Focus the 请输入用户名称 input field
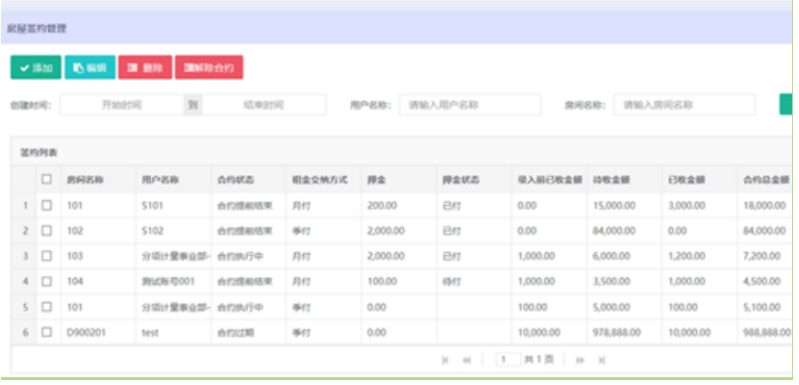The height and width of the screenshot is (385, 799). point(470,105)
